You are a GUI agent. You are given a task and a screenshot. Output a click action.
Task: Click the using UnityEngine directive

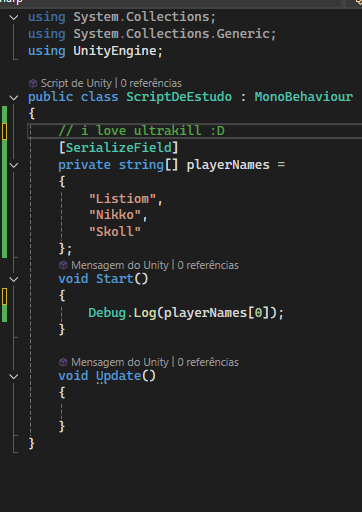[x=95, y=51]
